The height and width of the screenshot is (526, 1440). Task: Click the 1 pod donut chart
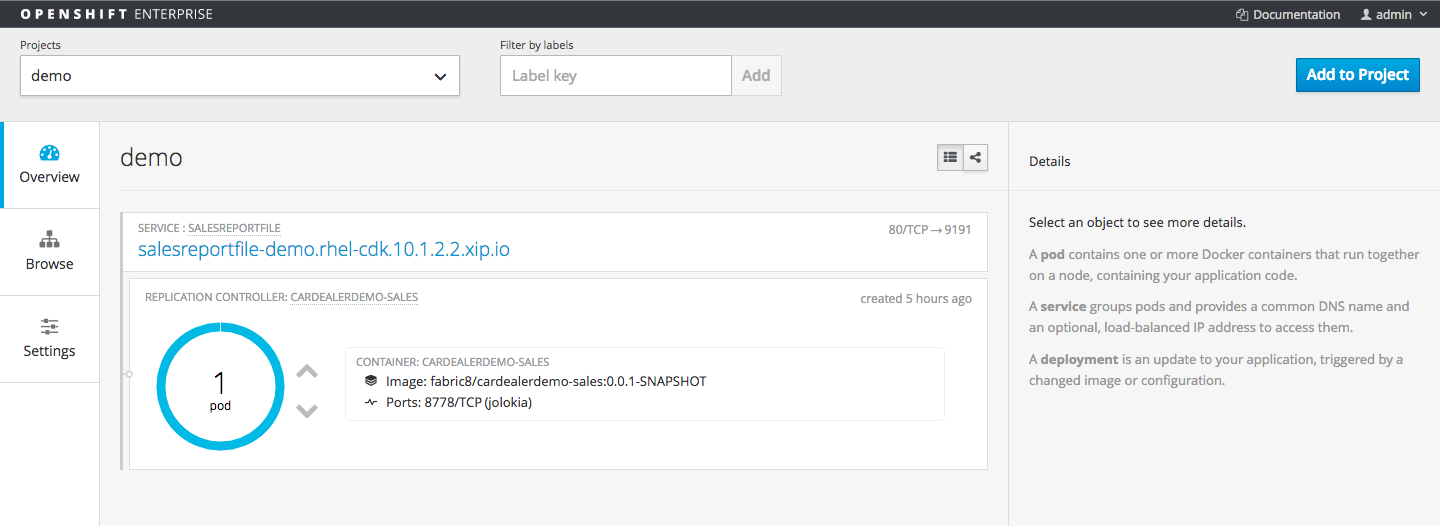coord(220,385)
